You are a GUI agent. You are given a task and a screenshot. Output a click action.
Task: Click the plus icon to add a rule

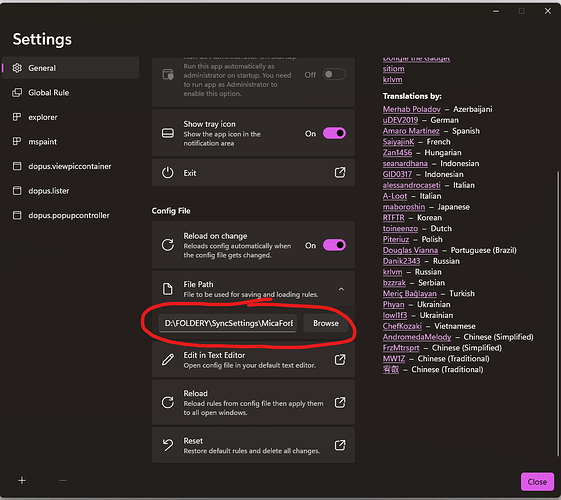[22, 480]
